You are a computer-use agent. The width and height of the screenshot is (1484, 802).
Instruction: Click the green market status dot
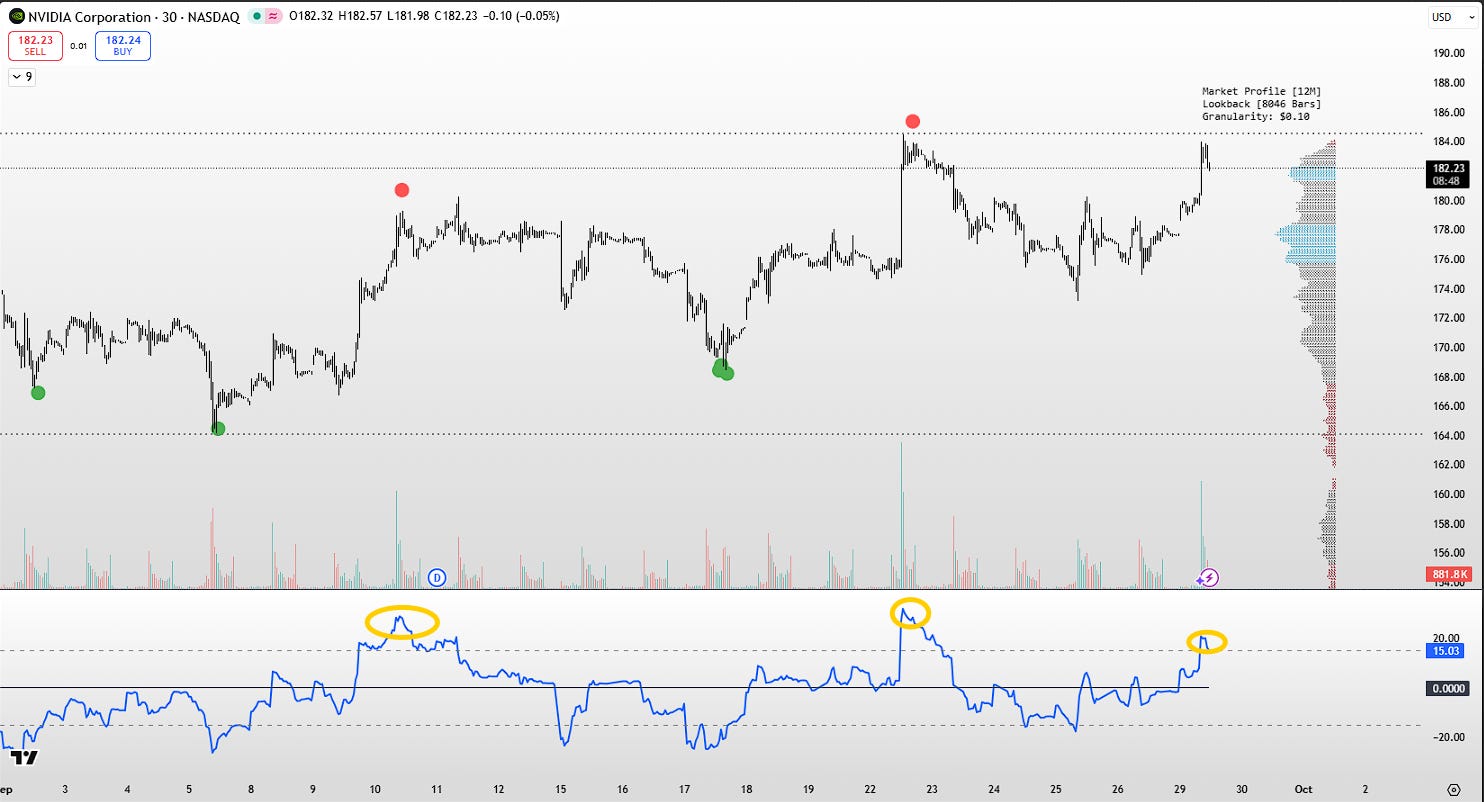click(257, 17)
